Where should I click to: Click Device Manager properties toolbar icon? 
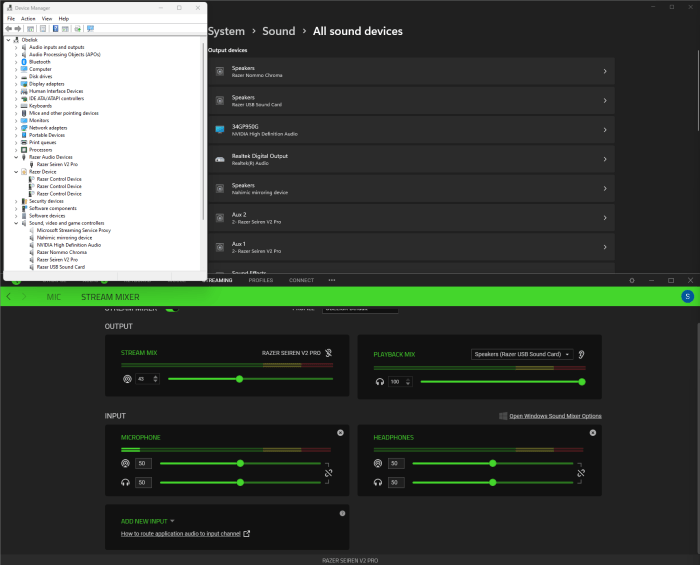click(x=43, y=29)
